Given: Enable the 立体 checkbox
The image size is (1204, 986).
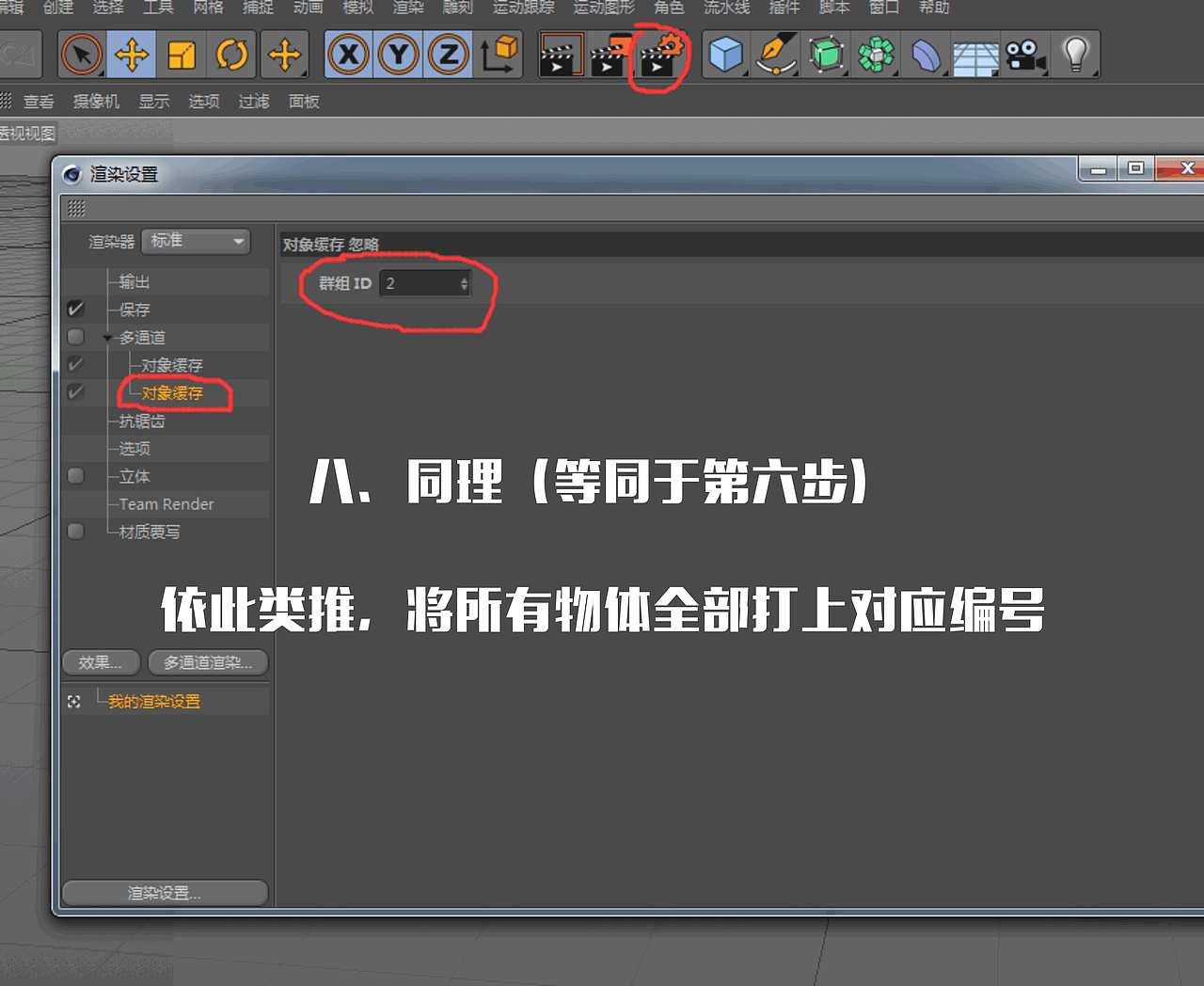Looking at the screenshot, I should tap(74, 476).
